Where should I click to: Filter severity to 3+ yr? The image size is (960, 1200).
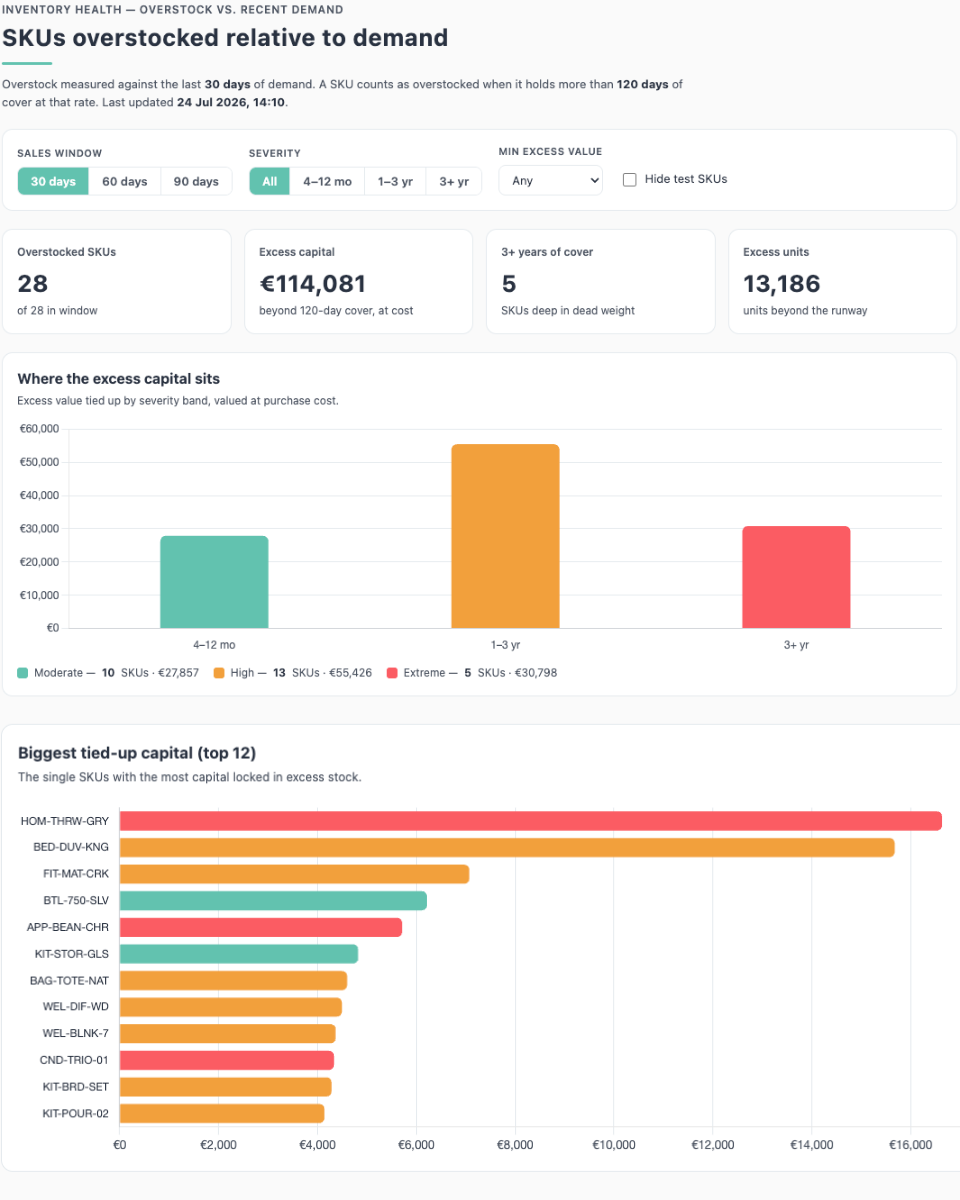454,181
